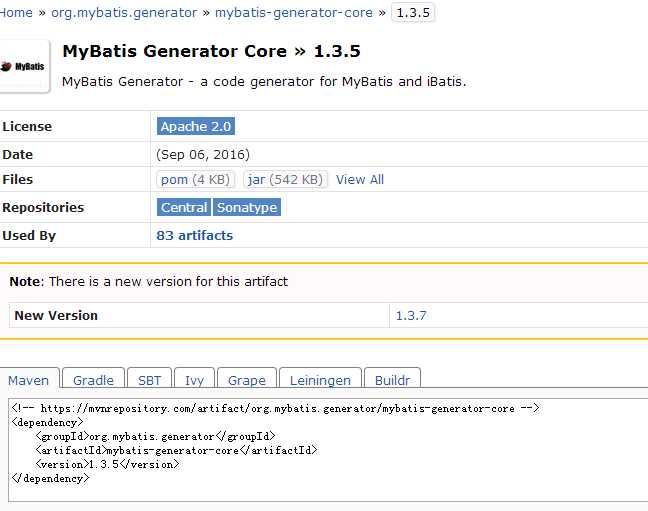Click the Files row label
Viewport: 648px width, 511px height.
coord(17,179)
